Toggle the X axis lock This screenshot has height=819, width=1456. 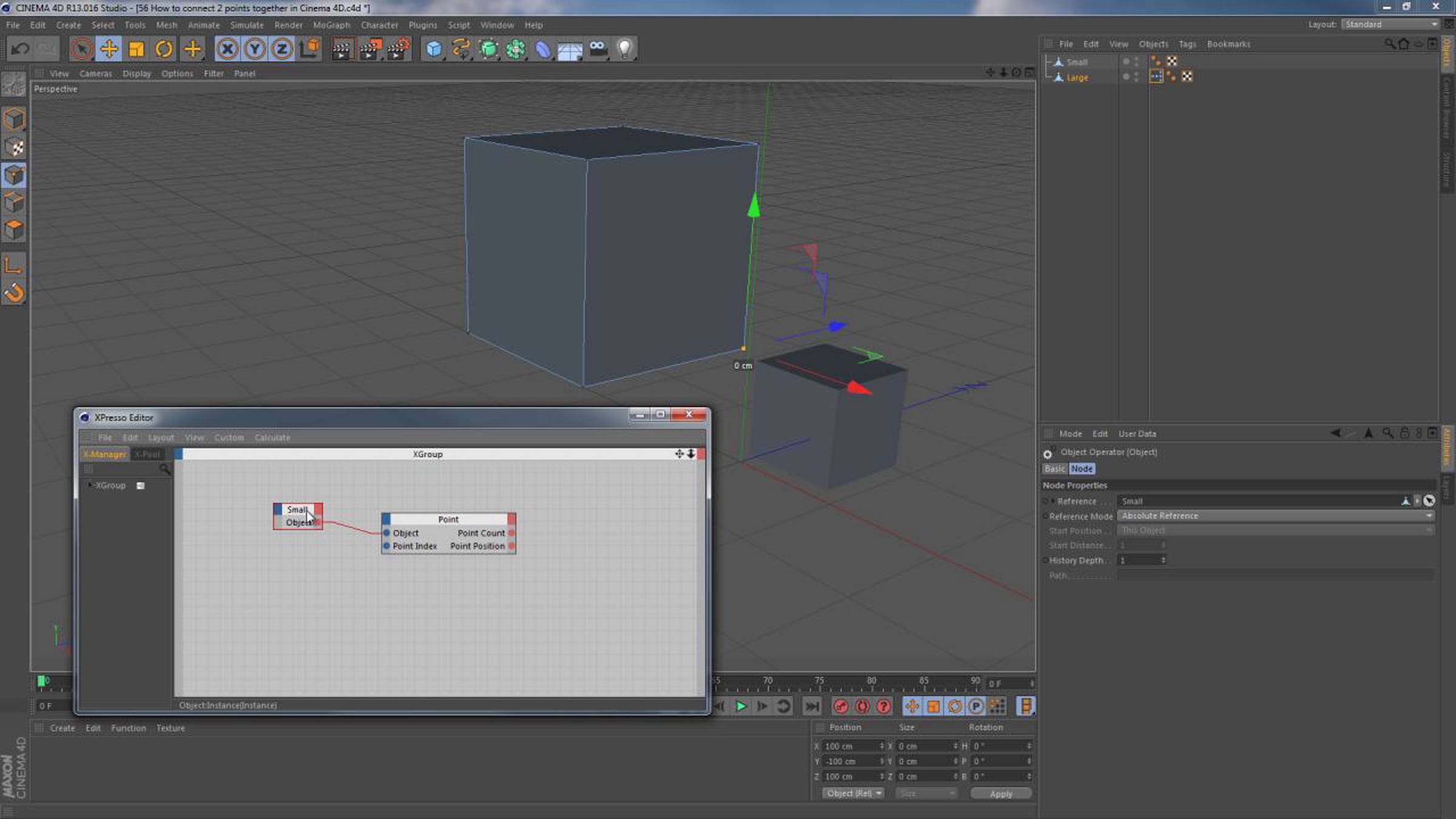tap(227, 49)
